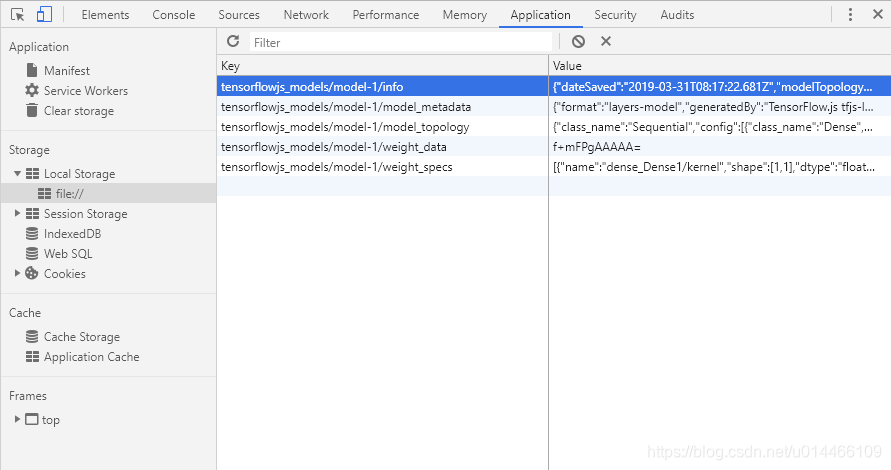The height and width of the screenshot is (470, 891).
Task: Refresh the storage table
Action: point(233,41)
